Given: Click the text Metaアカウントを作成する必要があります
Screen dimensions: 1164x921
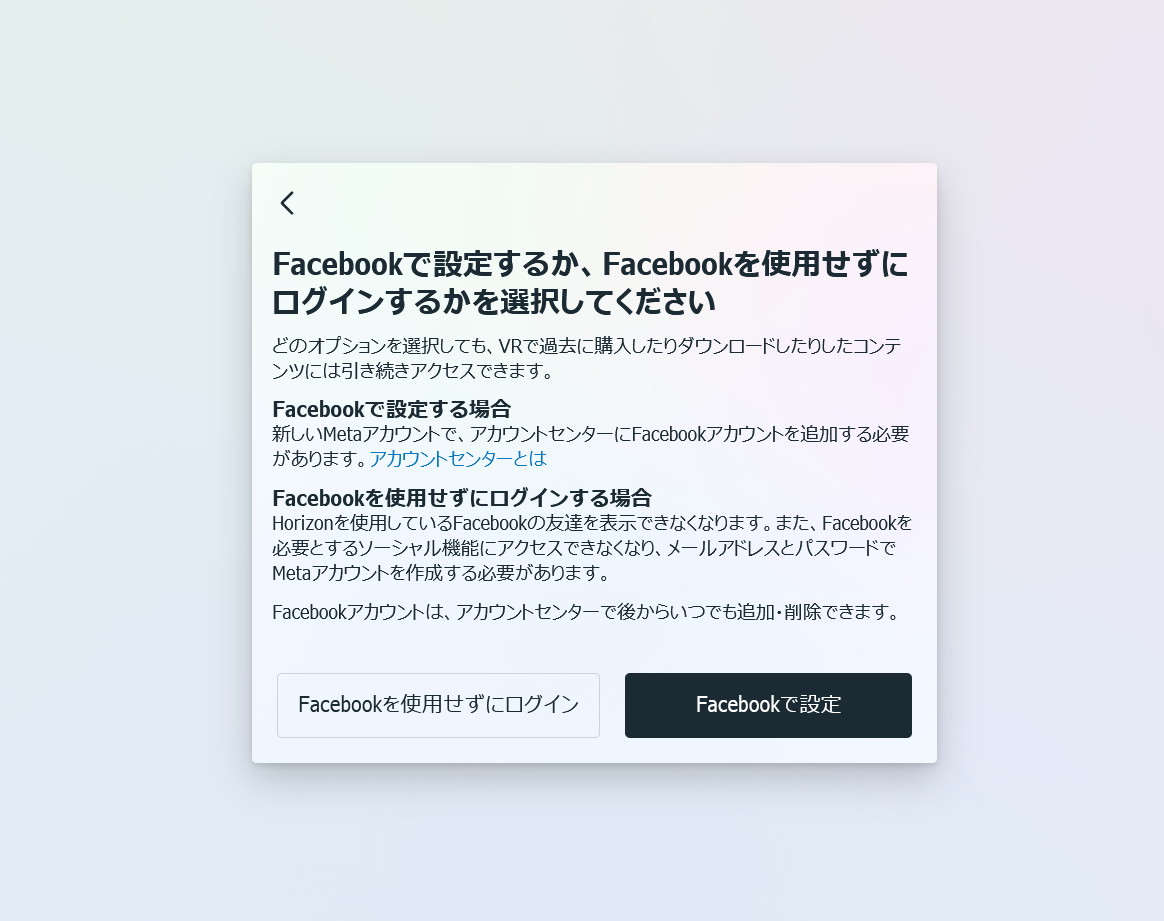Looking at the screenshot, I should point(441,573).
